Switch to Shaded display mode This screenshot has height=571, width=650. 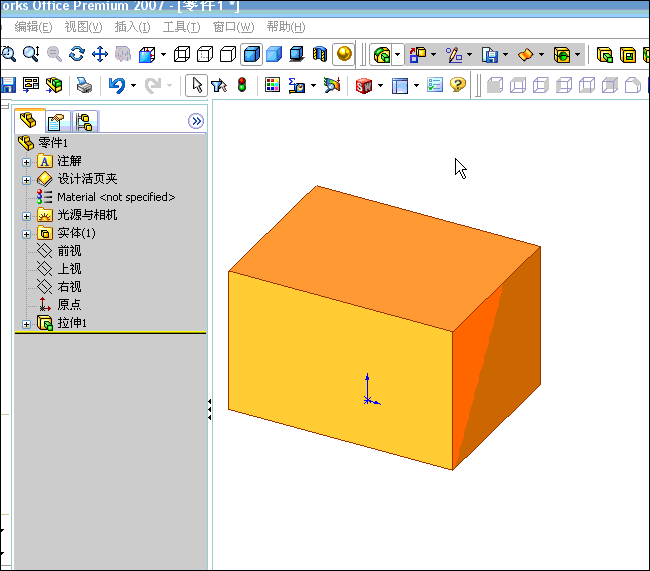[x=274, y=54]
